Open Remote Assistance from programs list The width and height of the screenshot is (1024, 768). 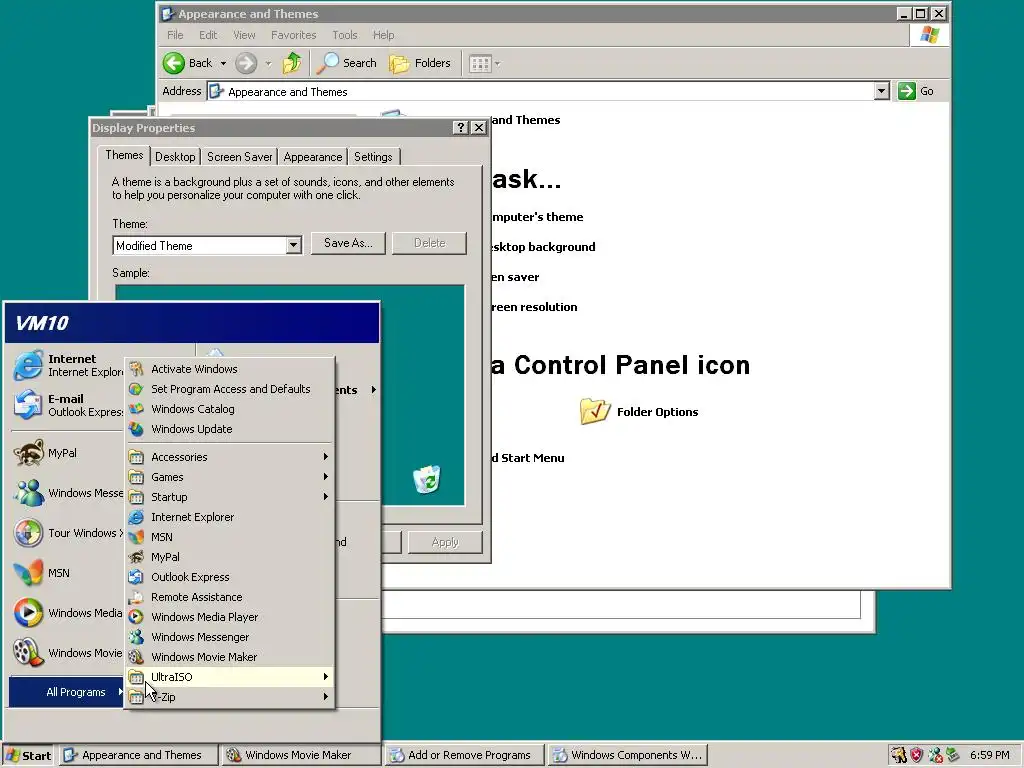(230, 597)
